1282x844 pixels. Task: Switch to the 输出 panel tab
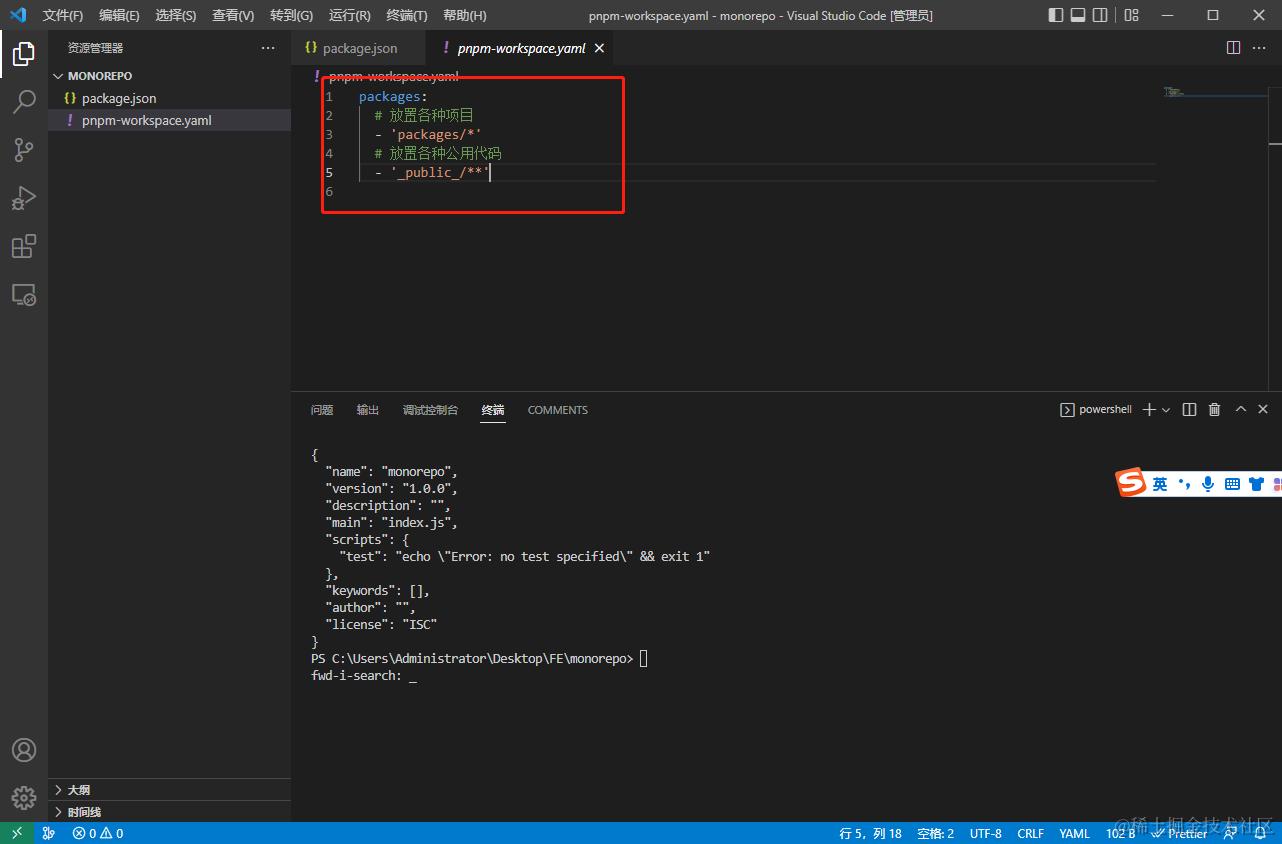pyautogui.click(x=368, y=410)
